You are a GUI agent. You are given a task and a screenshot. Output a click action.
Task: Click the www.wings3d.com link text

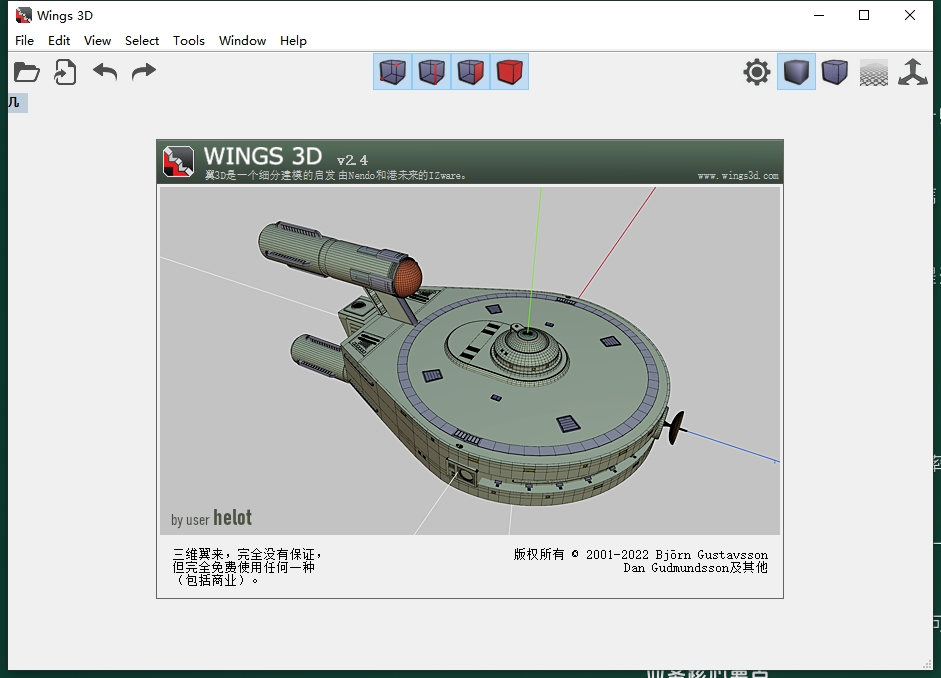pyautogui.click(x=738, y=176)
